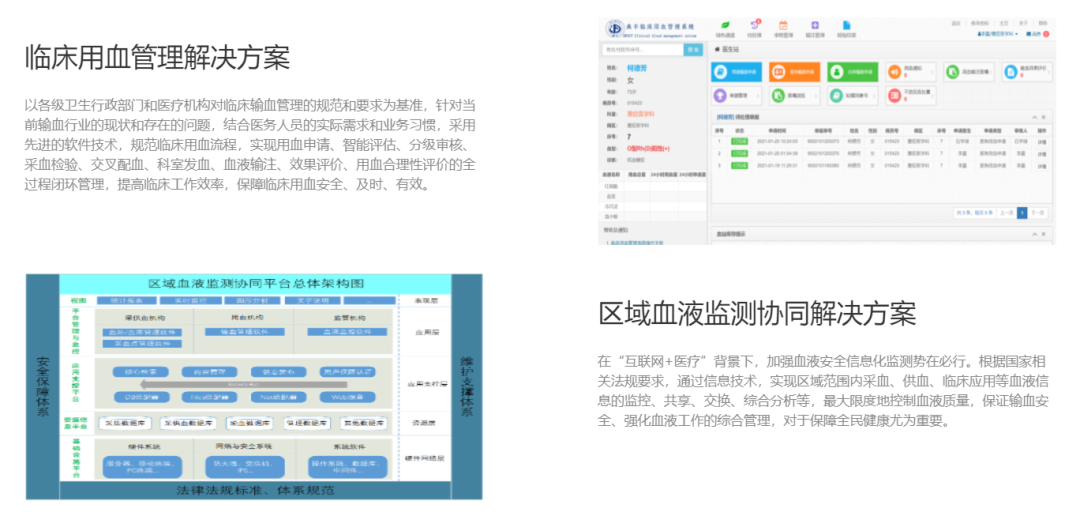Screen dimensions: 1080x516
Task: Collapse the pending tasks panel with chevron
Action: (x=1035, y=118)
